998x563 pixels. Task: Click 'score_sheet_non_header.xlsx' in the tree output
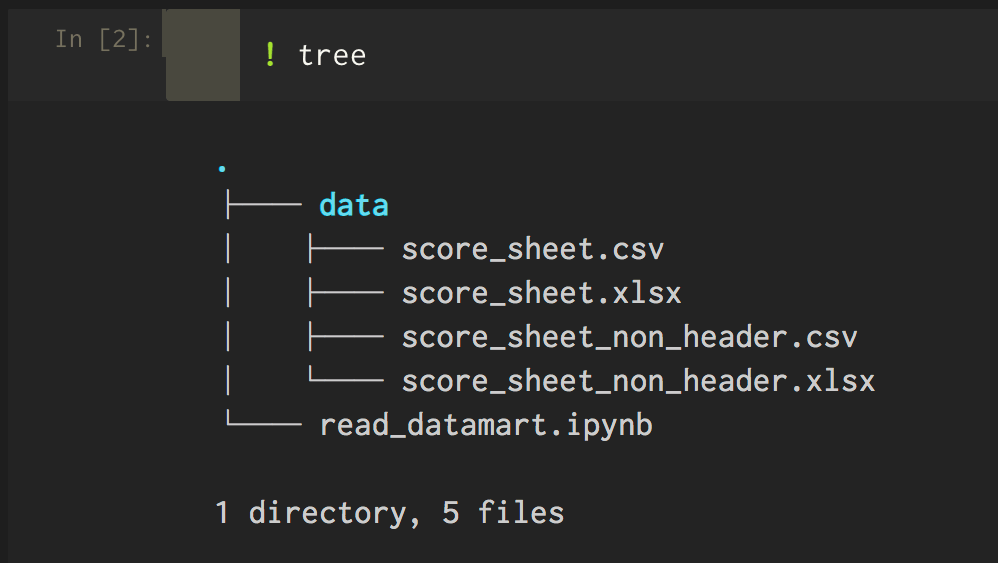[638, 381]
